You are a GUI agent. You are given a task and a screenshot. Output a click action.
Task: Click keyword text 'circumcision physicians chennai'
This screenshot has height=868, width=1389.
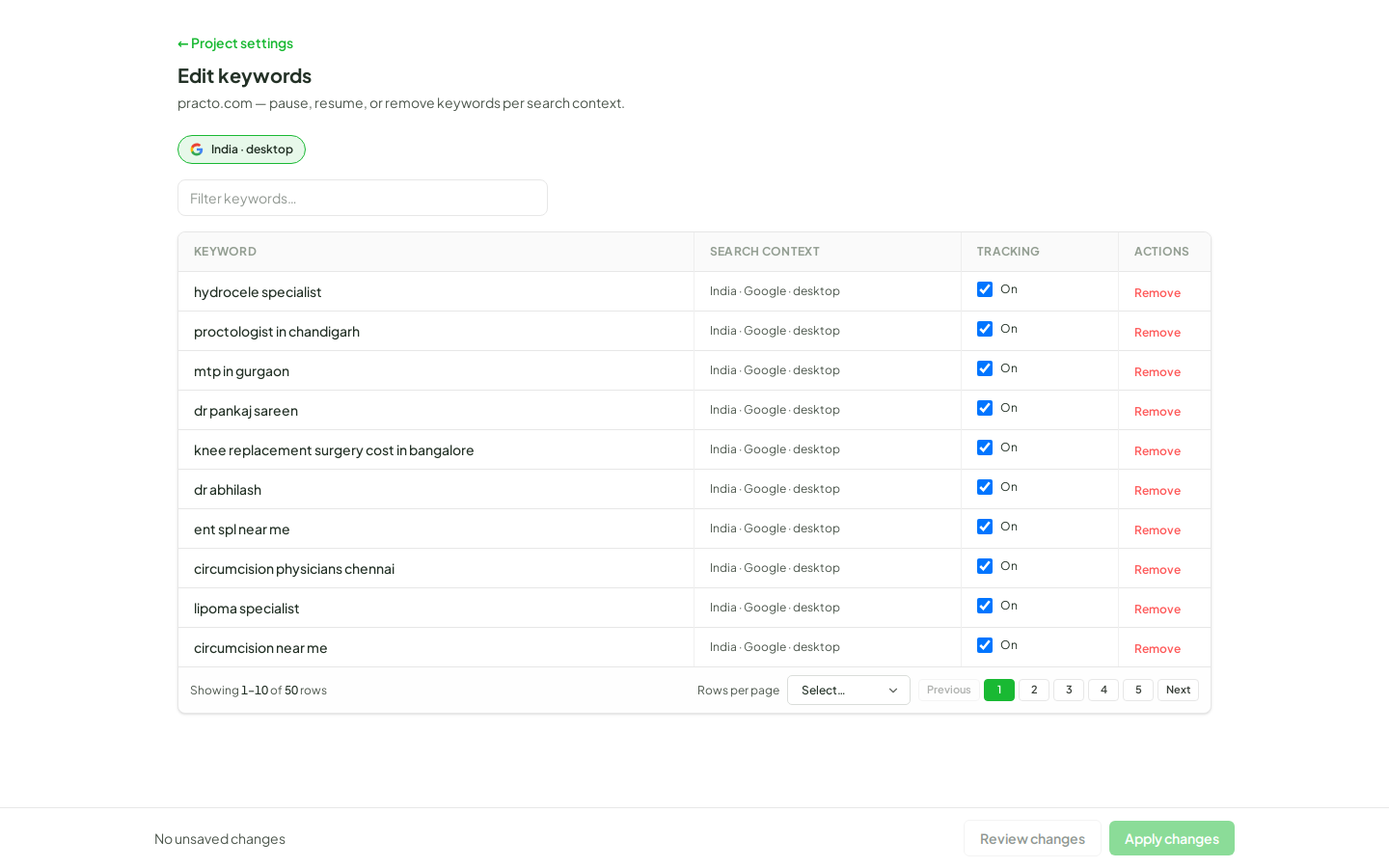pos(294,569)
